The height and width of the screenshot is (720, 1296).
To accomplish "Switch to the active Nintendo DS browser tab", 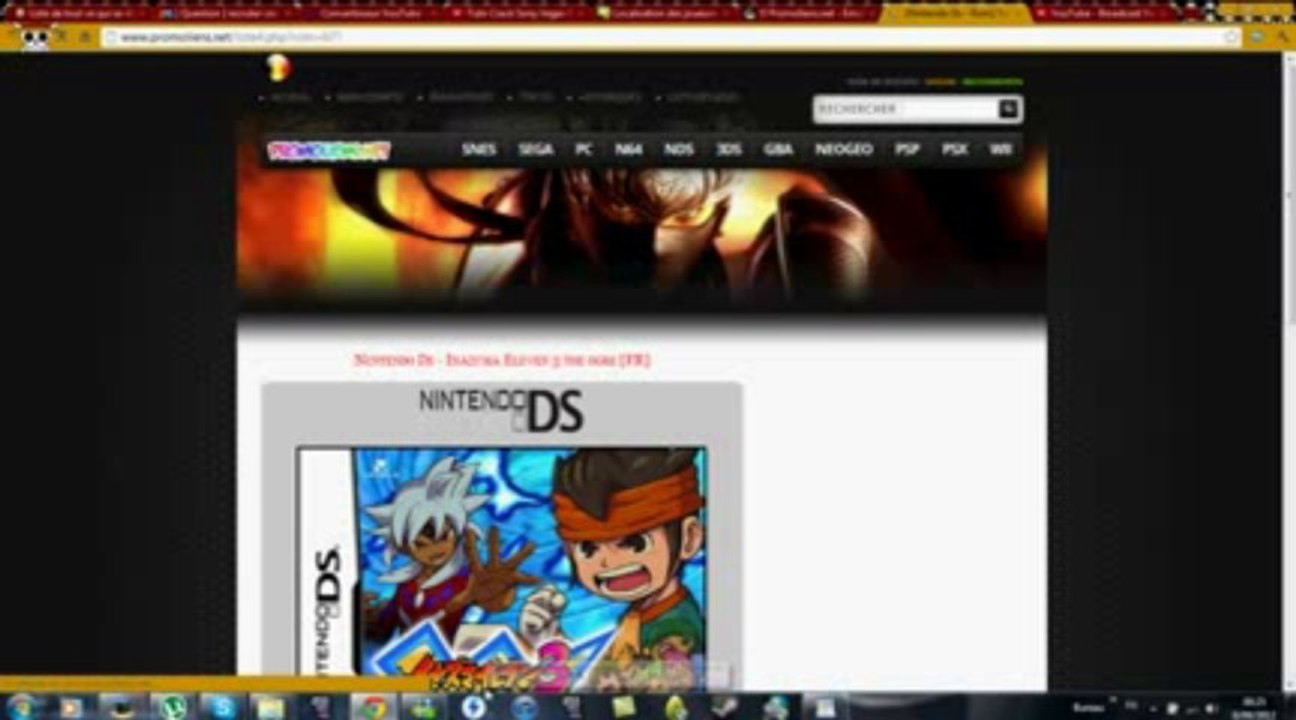I will [x=955, y=13].
